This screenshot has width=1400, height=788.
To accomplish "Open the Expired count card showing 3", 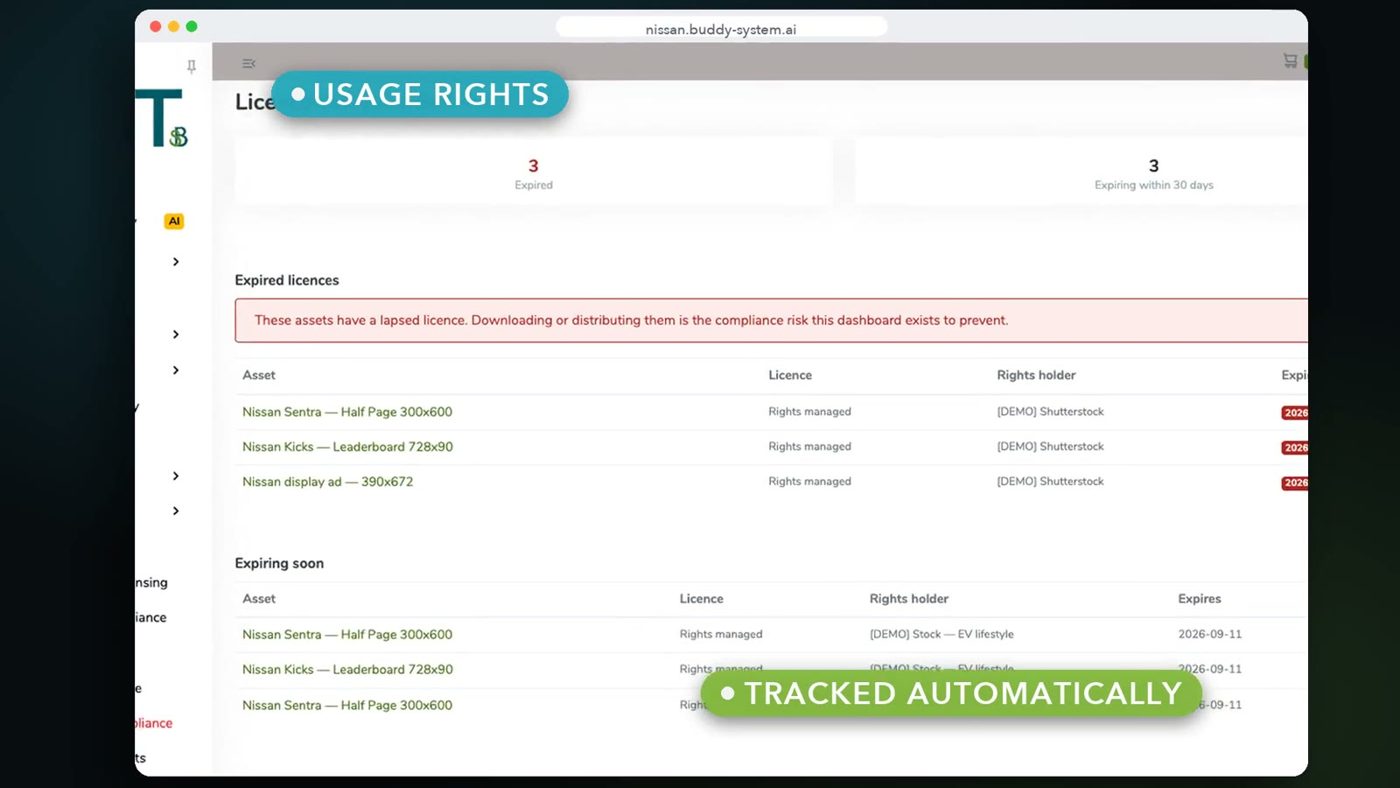I will pyautogui.click(x=533, y=172).
